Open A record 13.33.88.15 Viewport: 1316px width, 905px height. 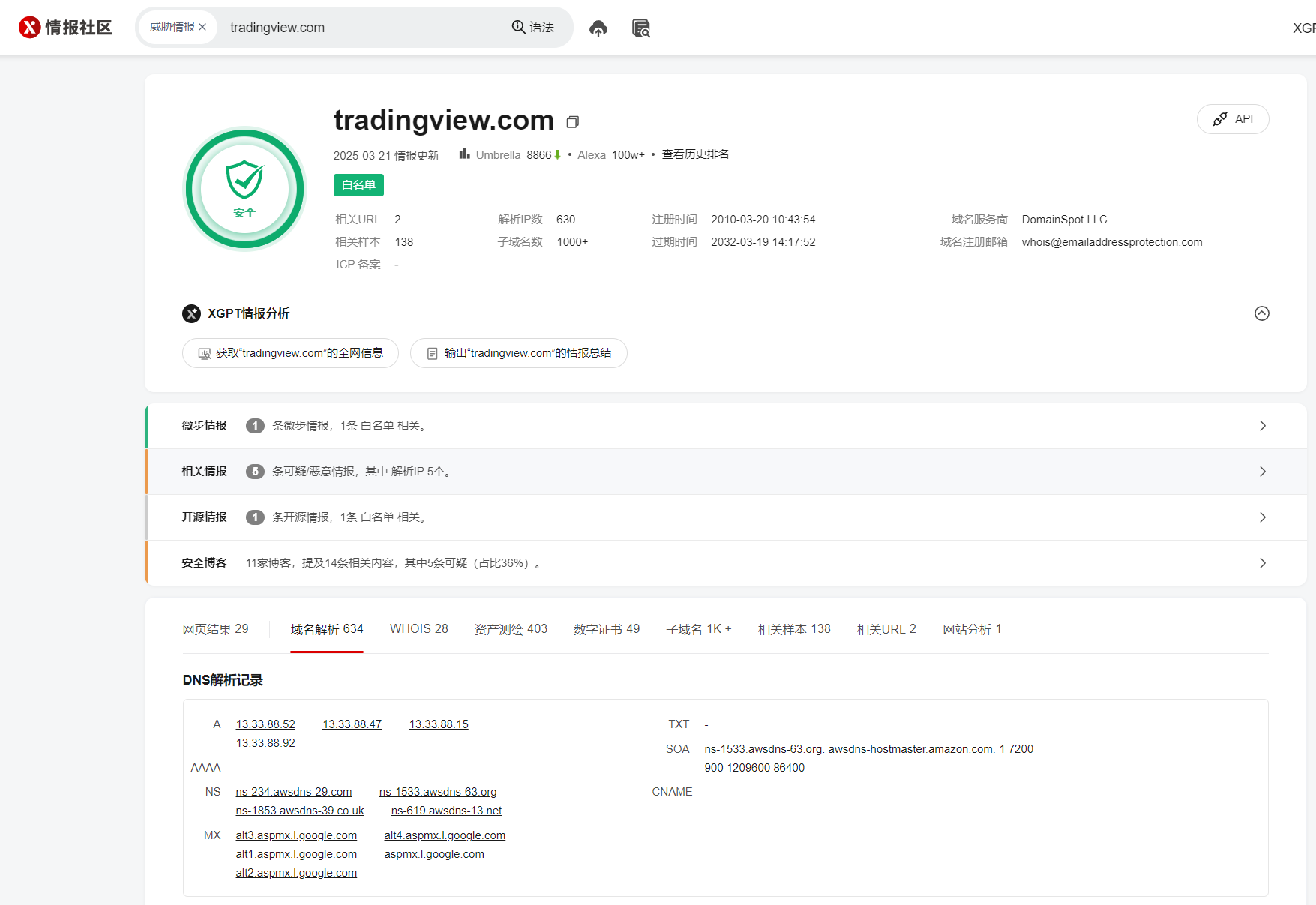click(x=439, y=724)
